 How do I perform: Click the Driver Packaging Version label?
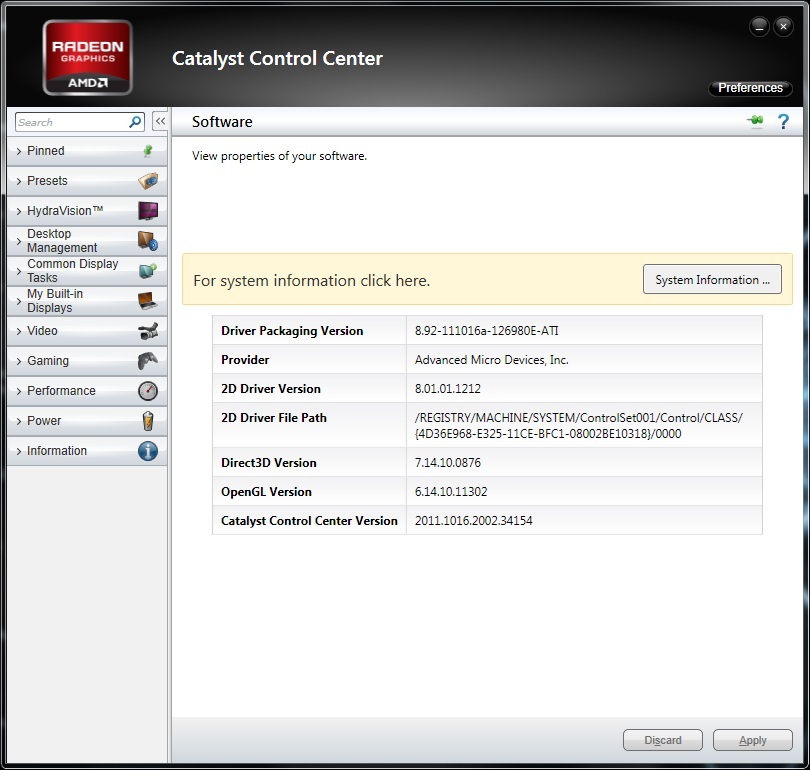(x=292, y=331)
